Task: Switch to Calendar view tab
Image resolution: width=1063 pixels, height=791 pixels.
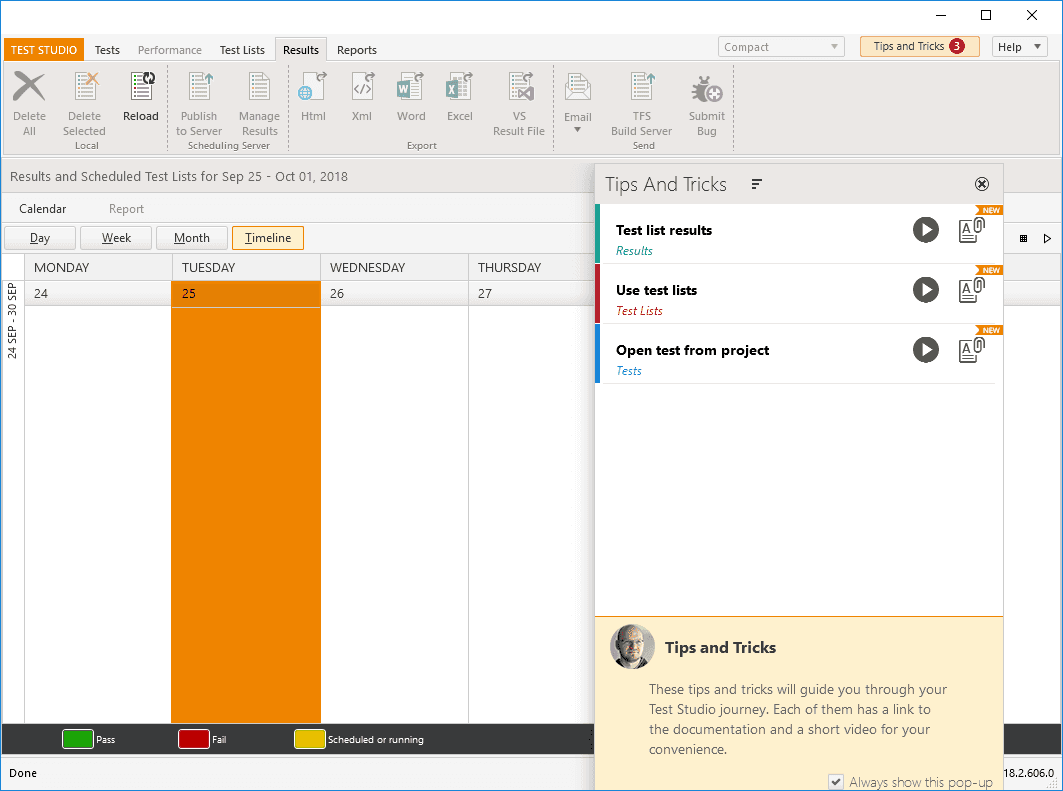Action: [43, 209]
